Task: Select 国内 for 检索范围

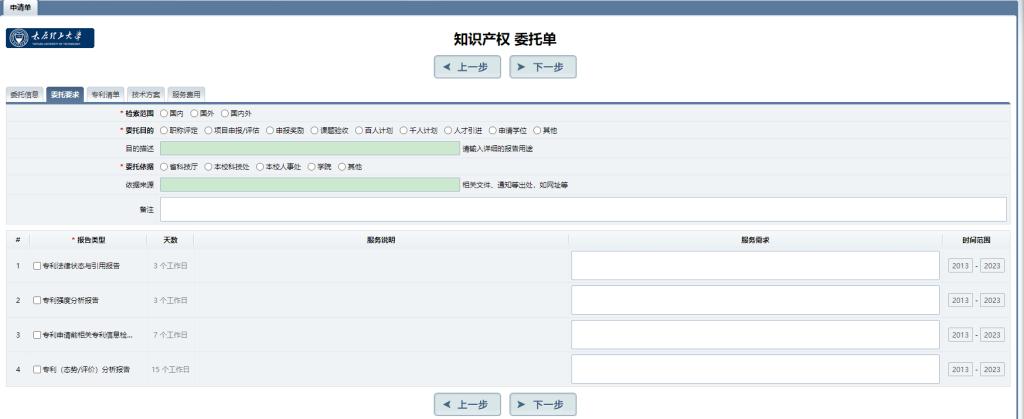Action: [165, 114]
